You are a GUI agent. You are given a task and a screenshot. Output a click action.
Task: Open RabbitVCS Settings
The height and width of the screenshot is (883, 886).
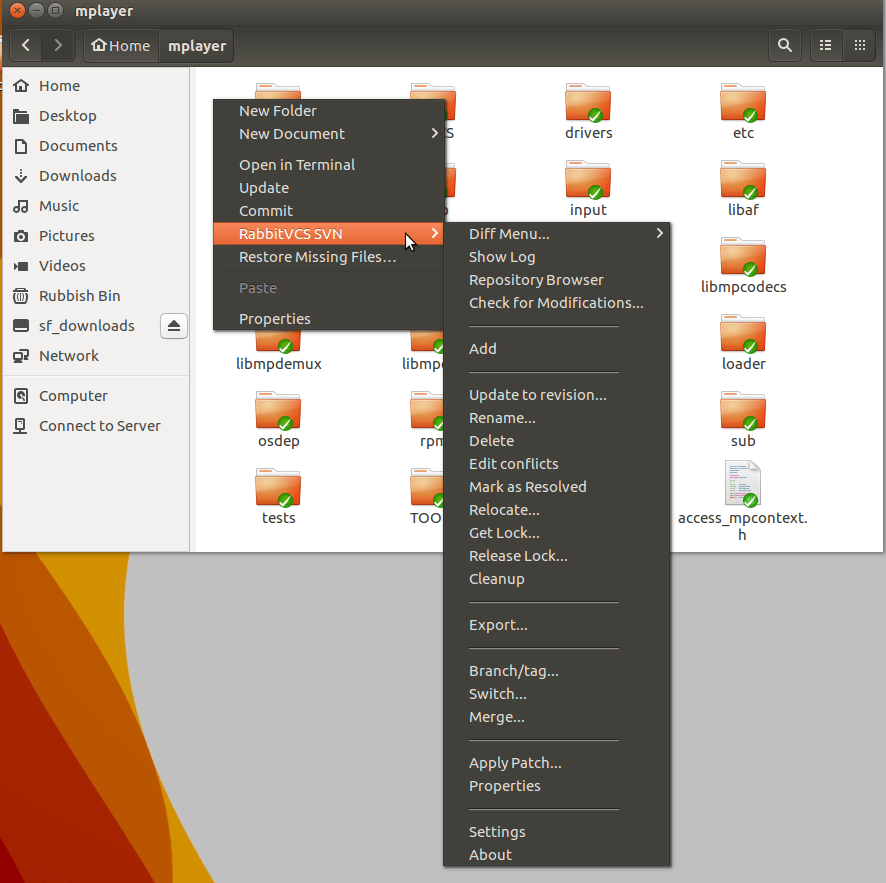(x=557, y=832)
